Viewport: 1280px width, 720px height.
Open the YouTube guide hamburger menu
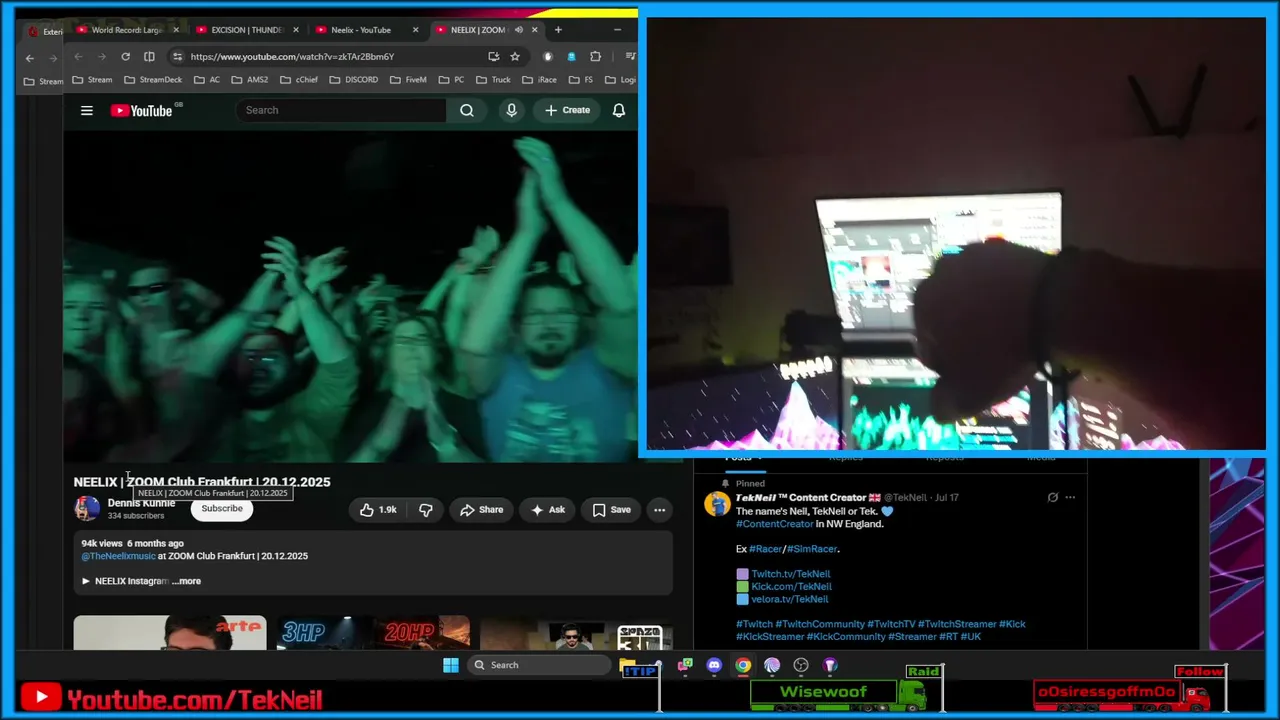(x=87, y=110)
